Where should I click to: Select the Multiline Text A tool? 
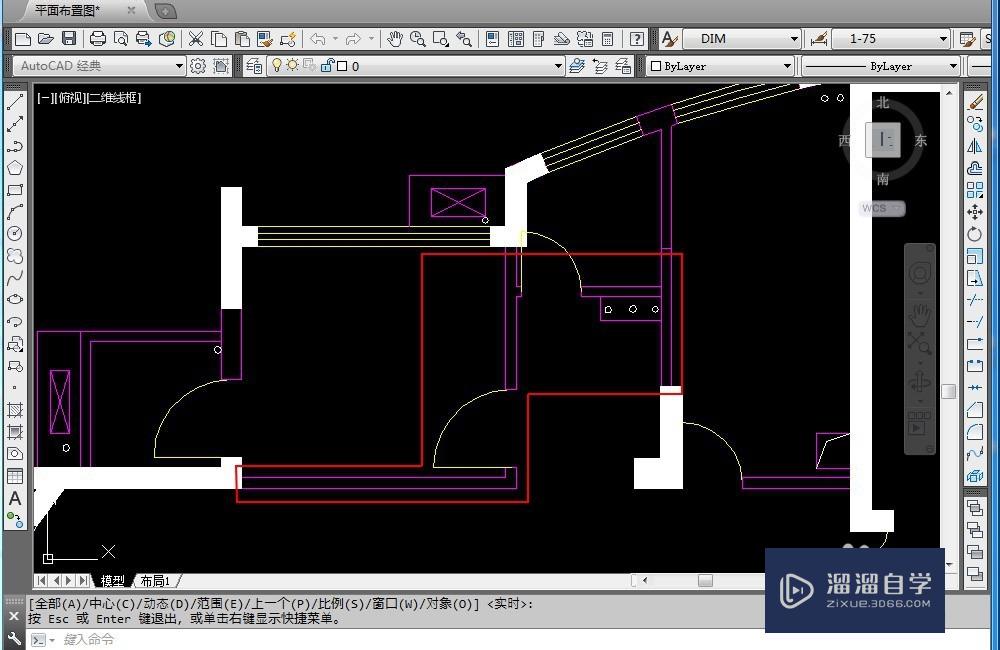pos(15,498)
